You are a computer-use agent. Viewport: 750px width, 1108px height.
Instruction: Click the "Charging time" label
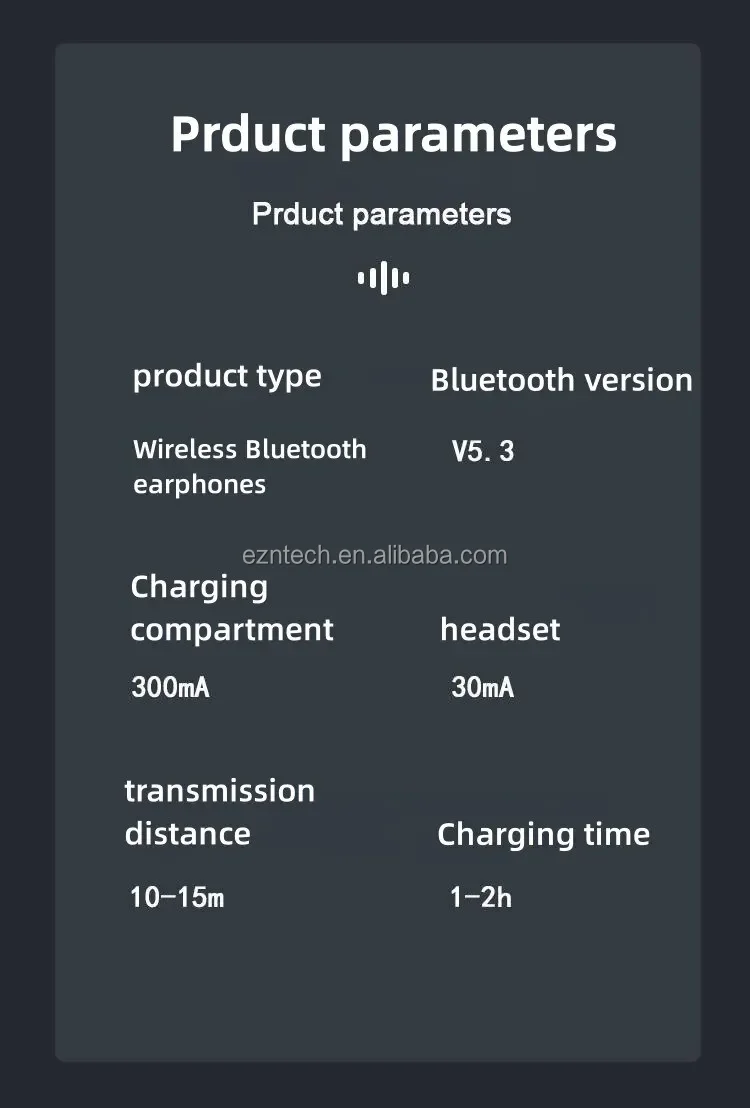coord(543,834)
